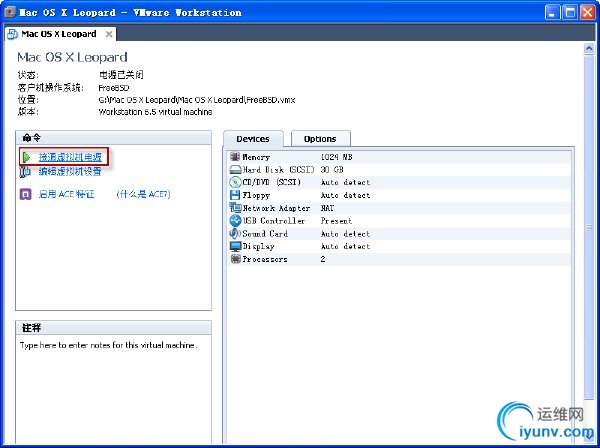Select the Processors chip icon
The height and width of the screenshot is (448, 600).
tap(235, 259)
